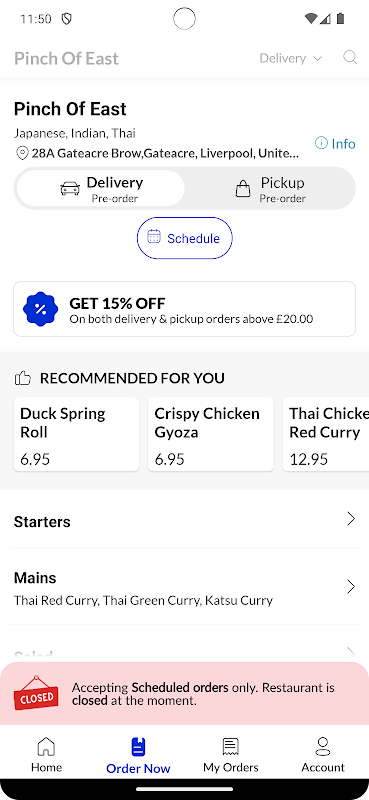Viewport: 369px width, 800px height.
Task: Tap the location pin icon beside address
Action: pos(22,153)
